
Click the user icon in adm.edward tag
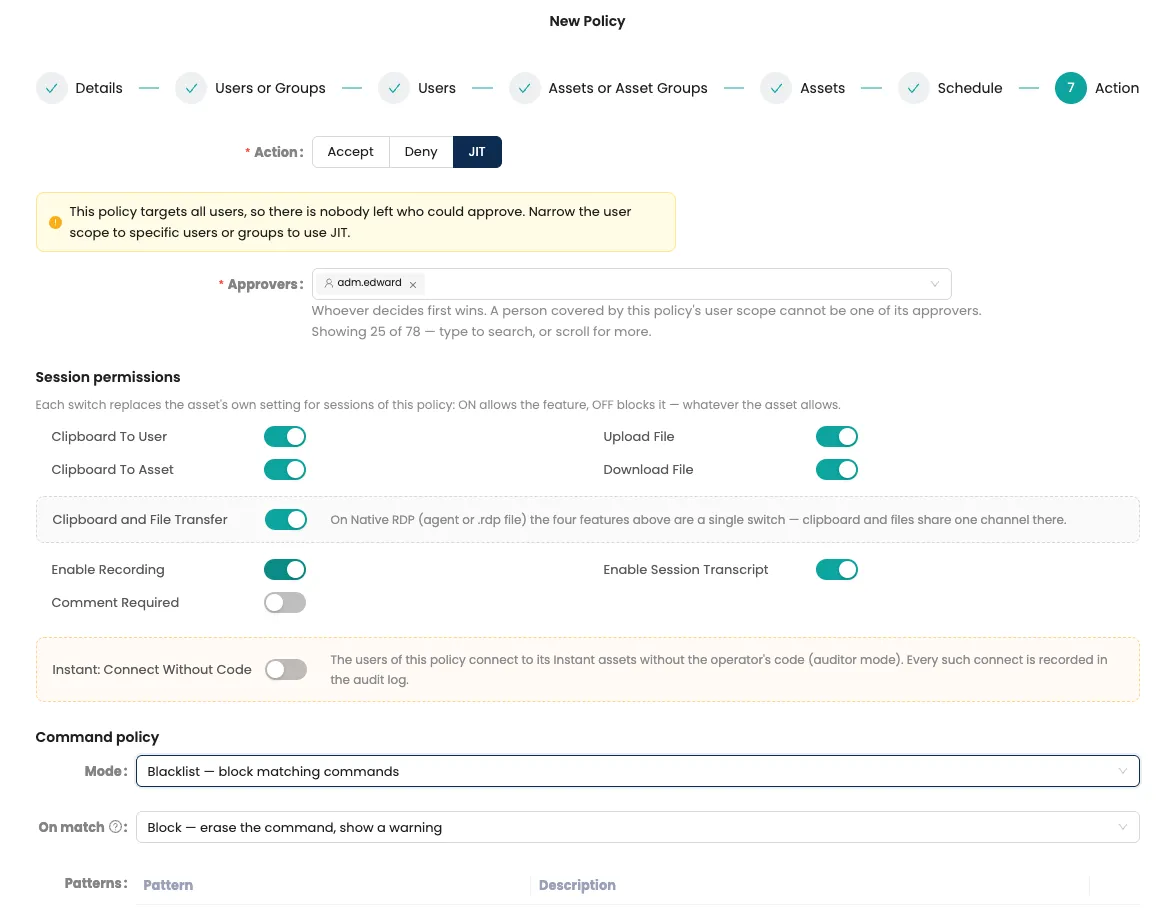click(x=329, y=283)
